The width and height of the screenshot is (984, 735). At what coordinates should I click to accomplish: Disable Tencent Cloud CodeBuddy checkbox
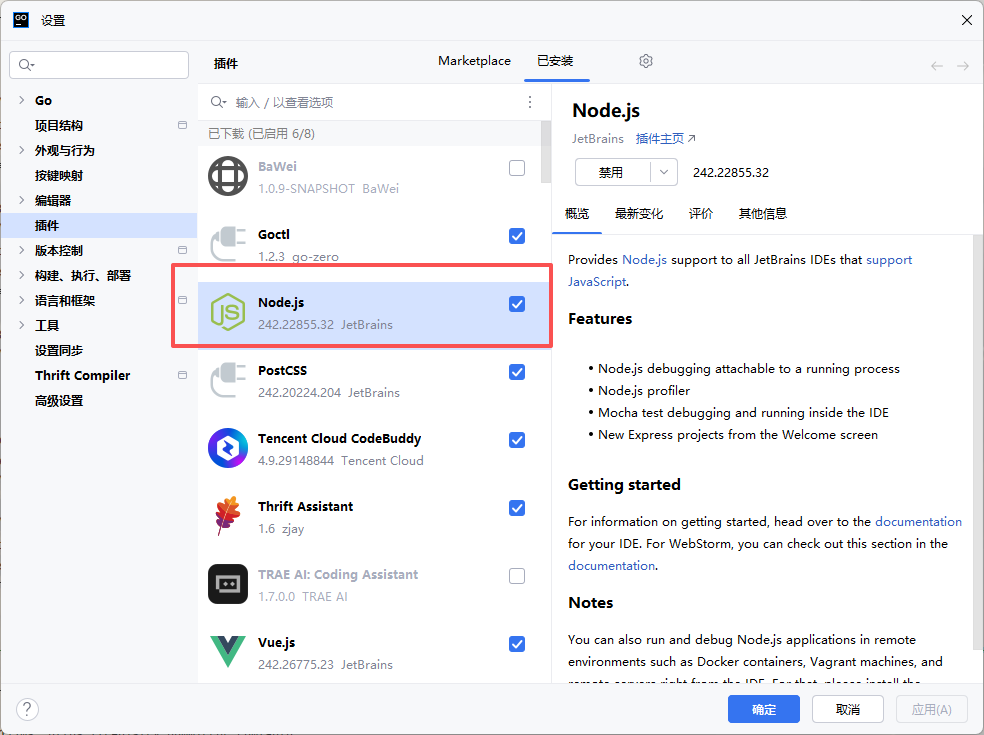point(517,440)
